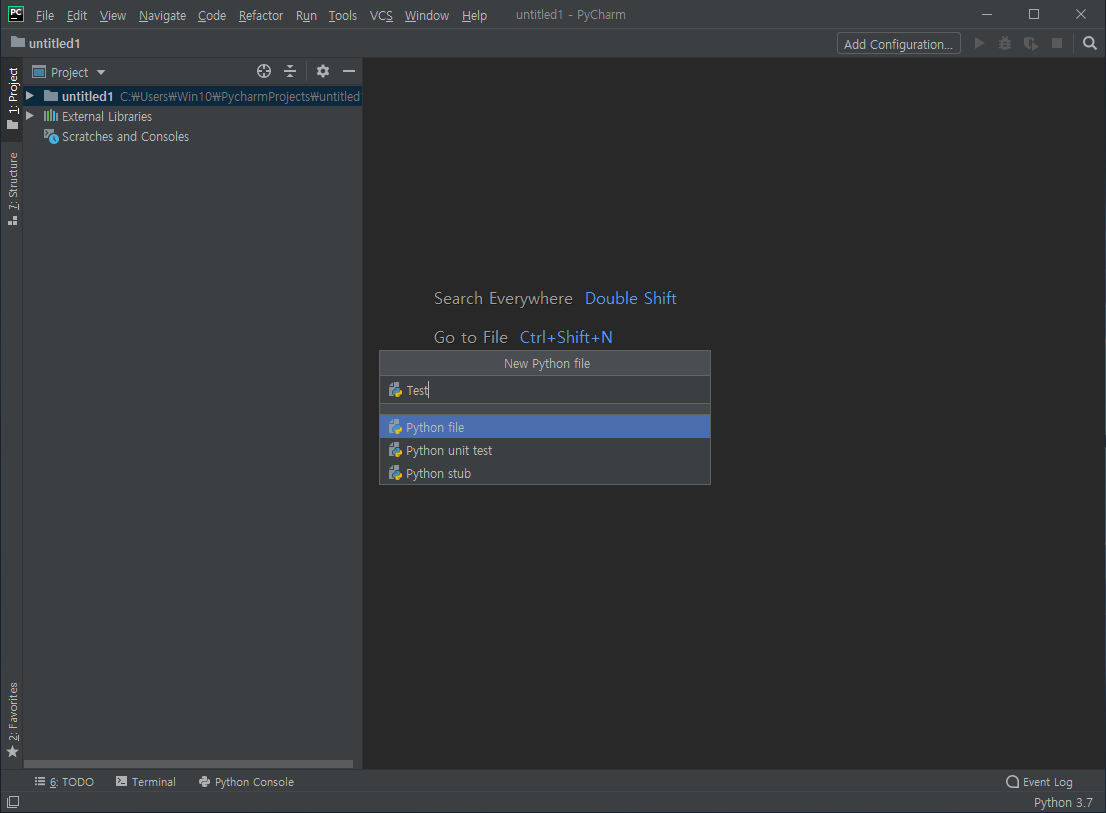Toggle the 1: Project side tab
1106x813 pixels.
[13, 98]
